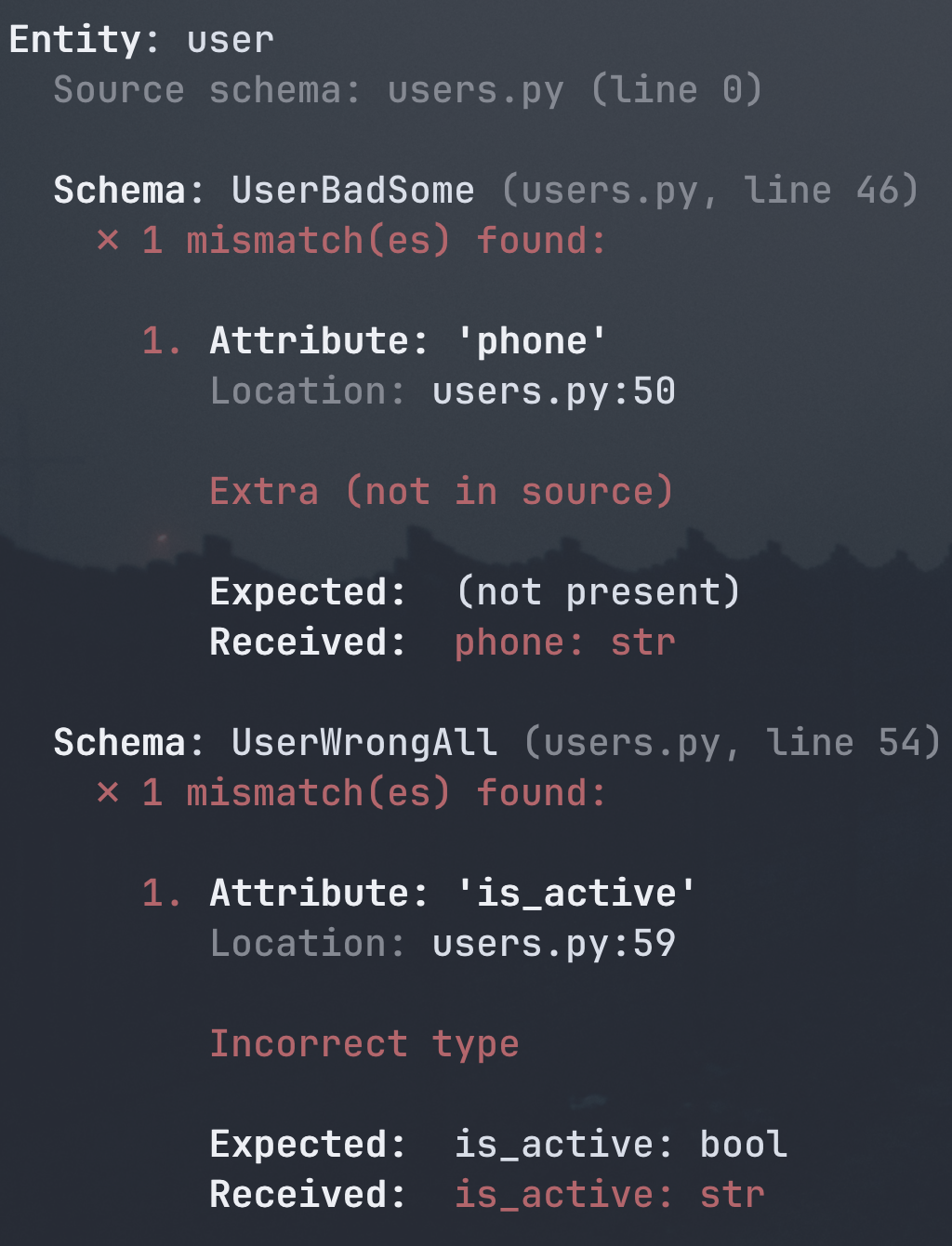Jump to '(users.py, line 46)' reference

710,191
